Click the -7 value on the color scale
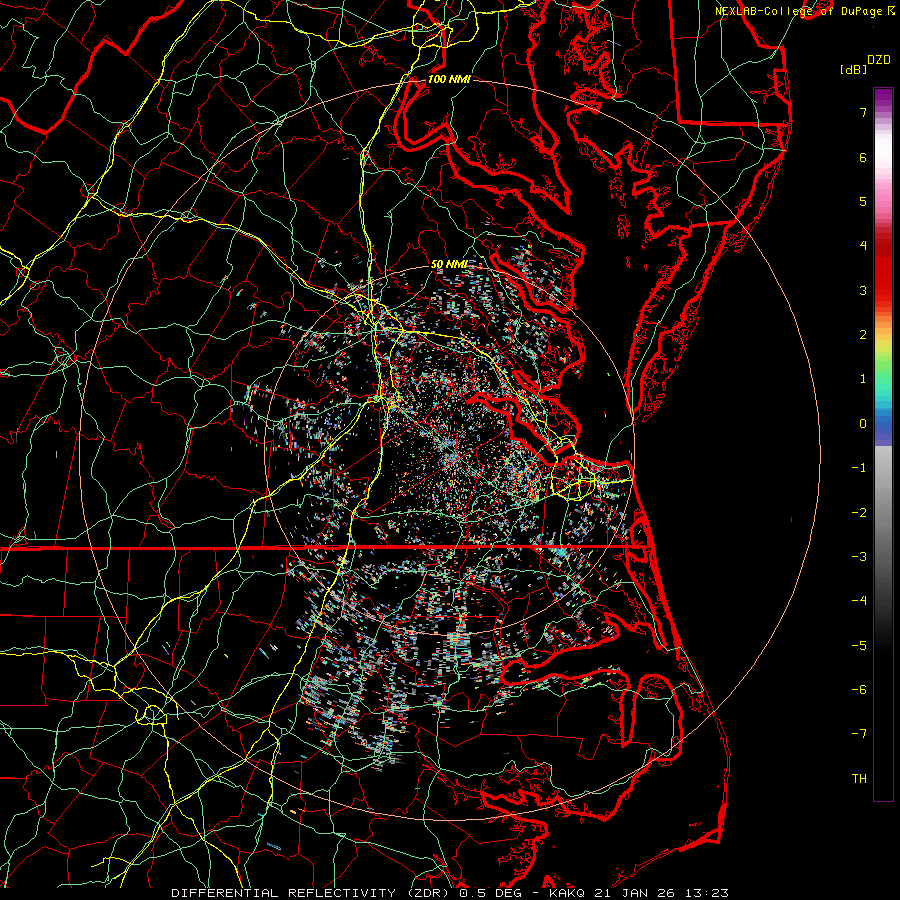 859,734
